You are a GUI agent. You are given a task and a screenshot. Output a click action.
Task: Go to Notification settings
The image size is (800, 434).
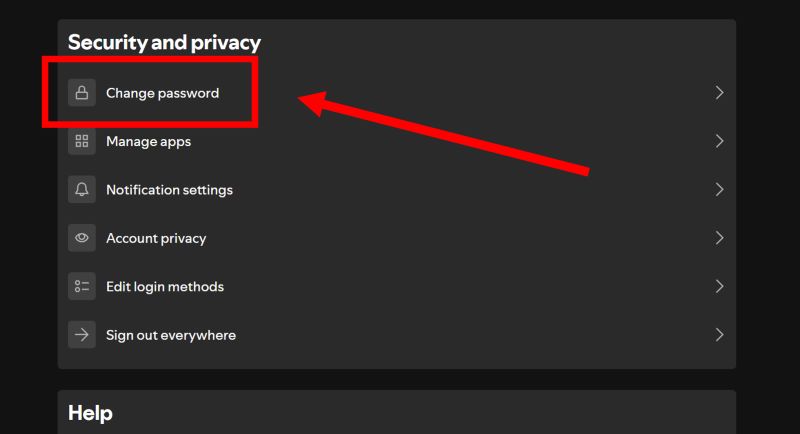[169, 190]
